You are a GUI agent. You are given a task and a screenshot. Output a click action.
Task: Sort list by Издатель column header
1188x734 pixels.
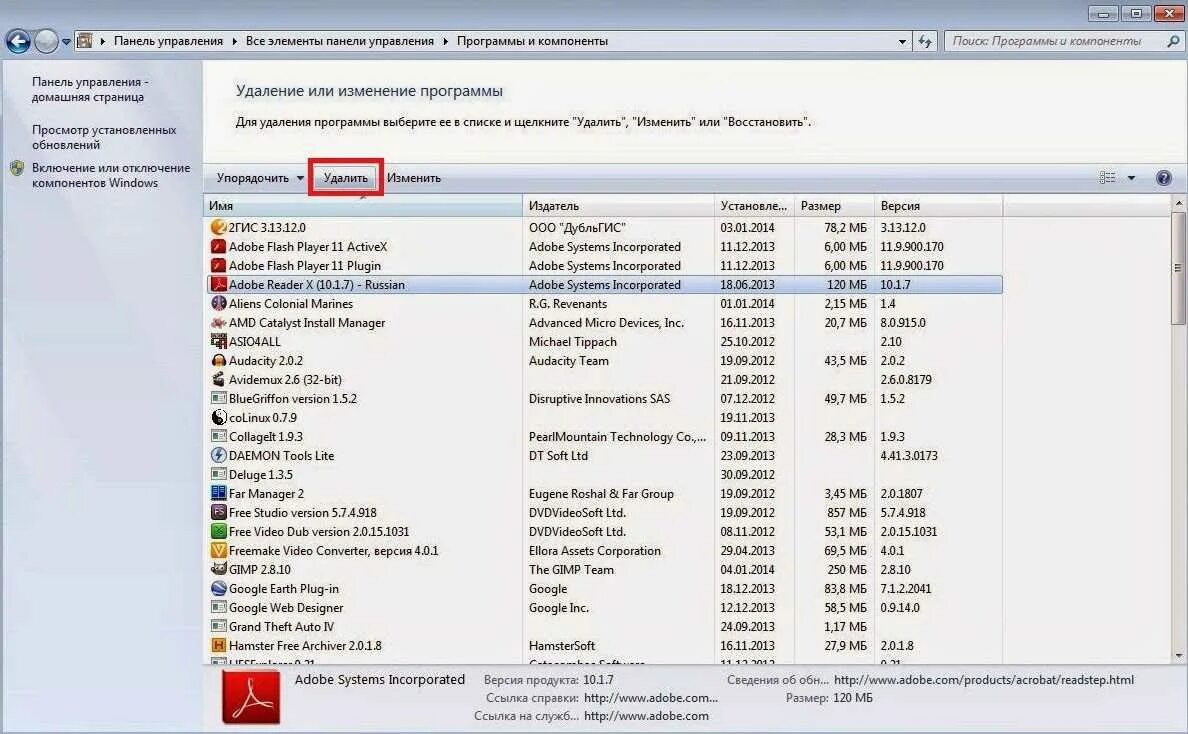[618, 205]
